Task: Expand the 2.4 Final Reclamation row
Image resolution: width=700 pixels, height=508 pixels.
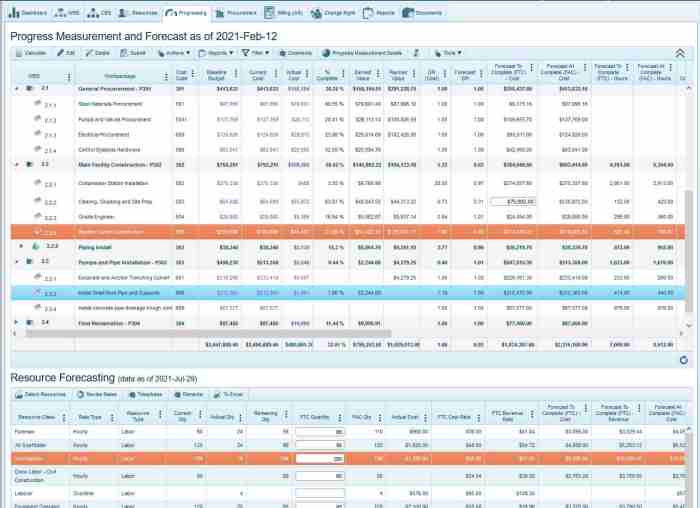Action: point(17,322)
